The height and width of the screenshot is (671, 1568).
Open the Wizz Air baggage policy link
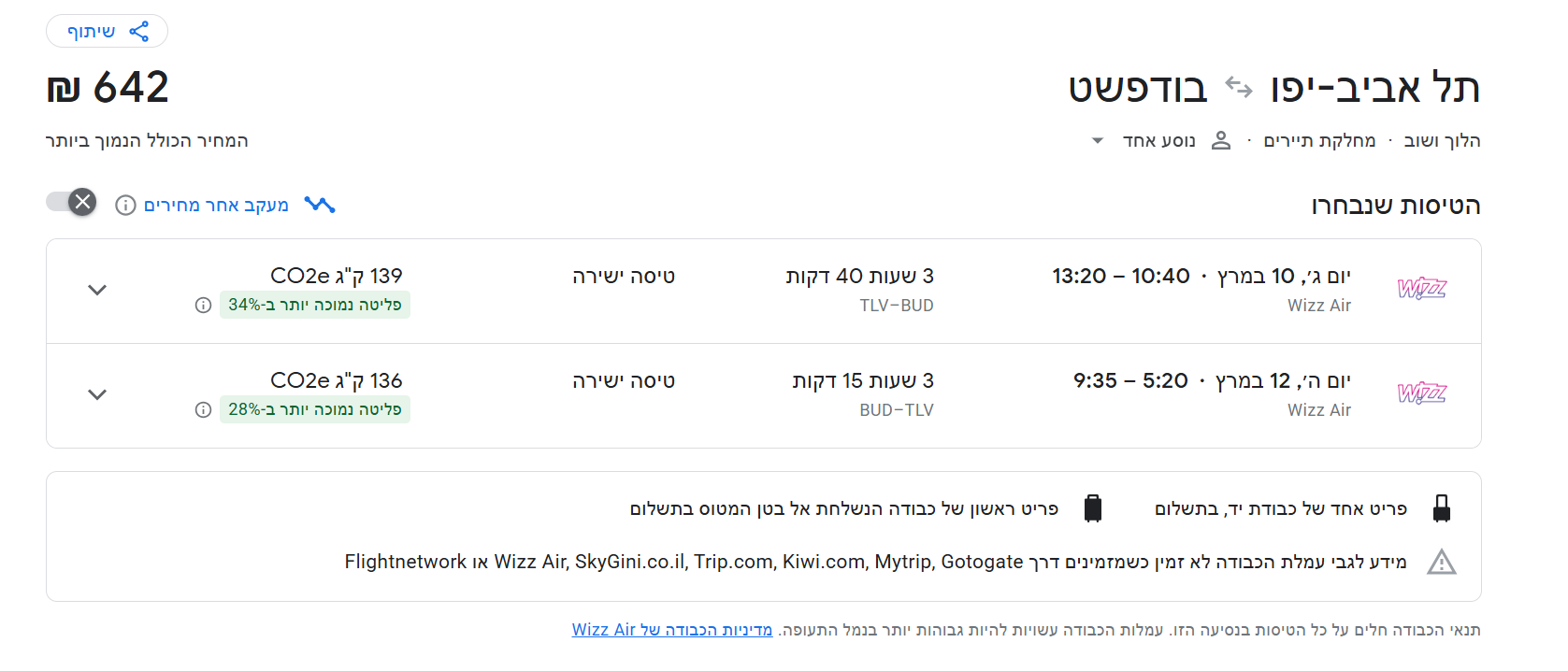671,630
